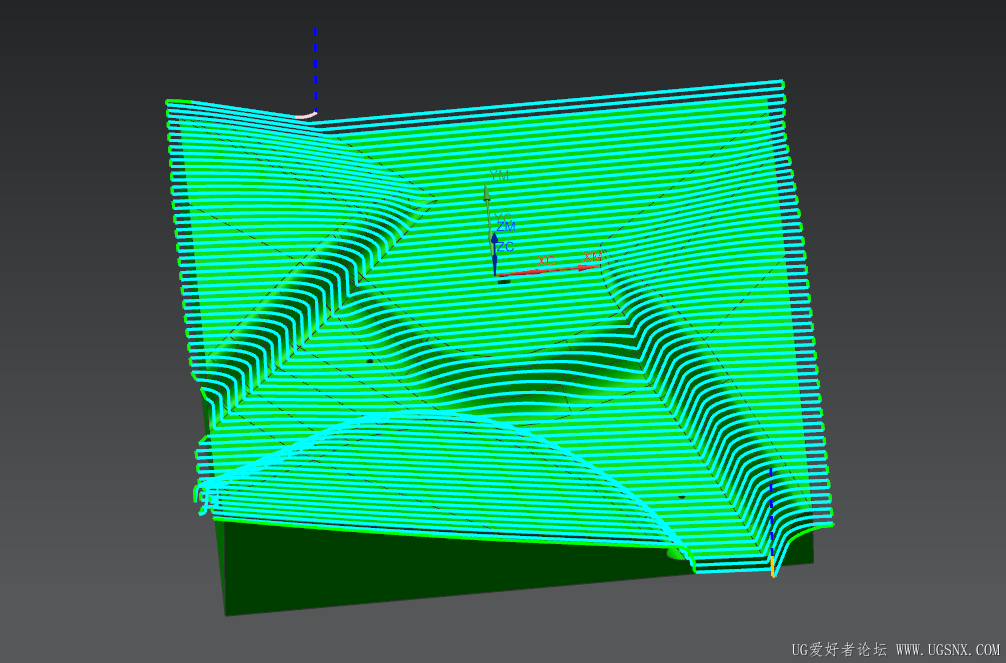Select the blue dashed approach line at top
The width and height of the screenshot is (1006, 663).
(x=315, y=69)
